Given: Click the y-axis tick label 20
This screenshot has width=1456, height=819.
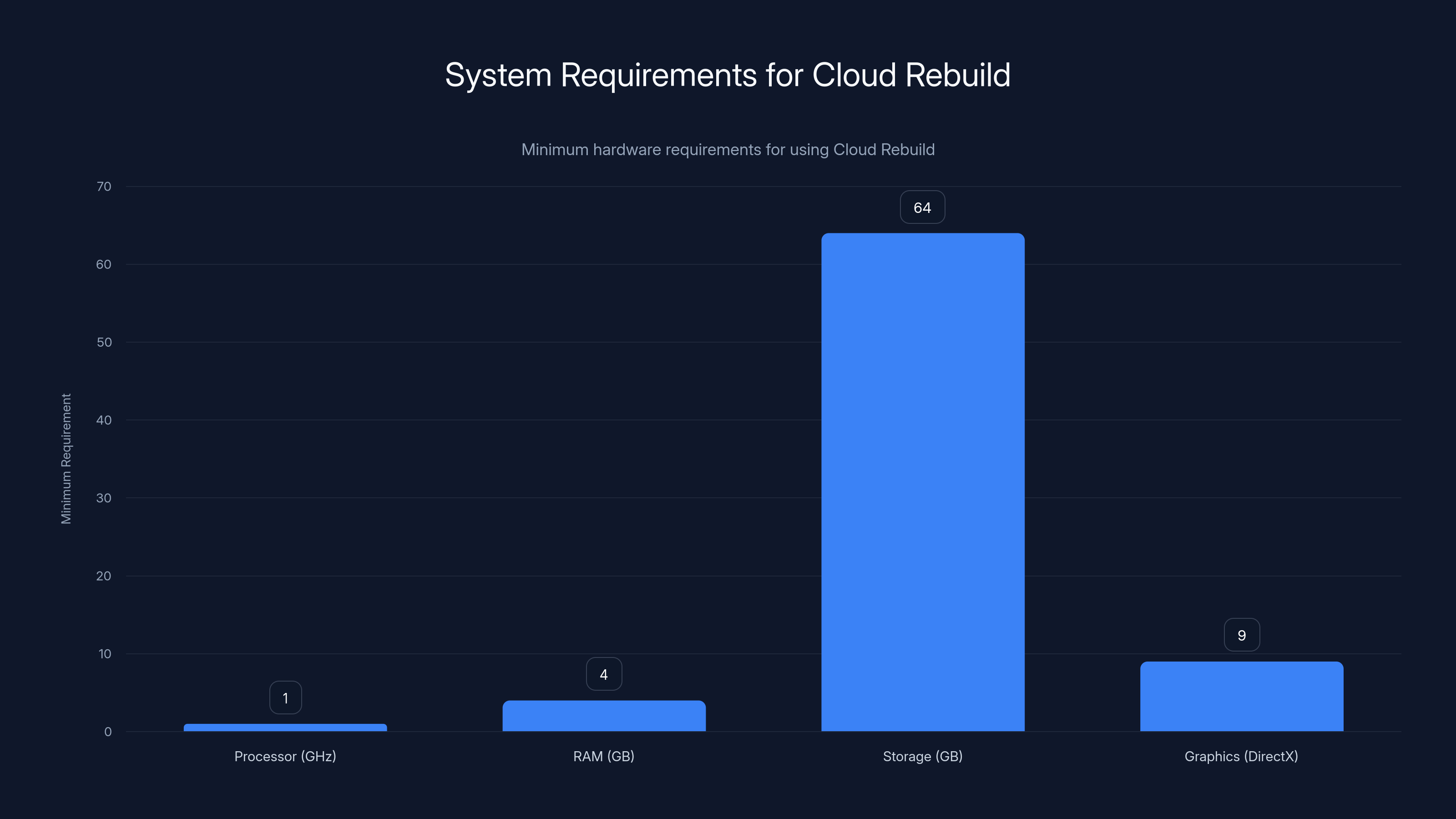Looking at the screenshot, I should tap(104, 576).
